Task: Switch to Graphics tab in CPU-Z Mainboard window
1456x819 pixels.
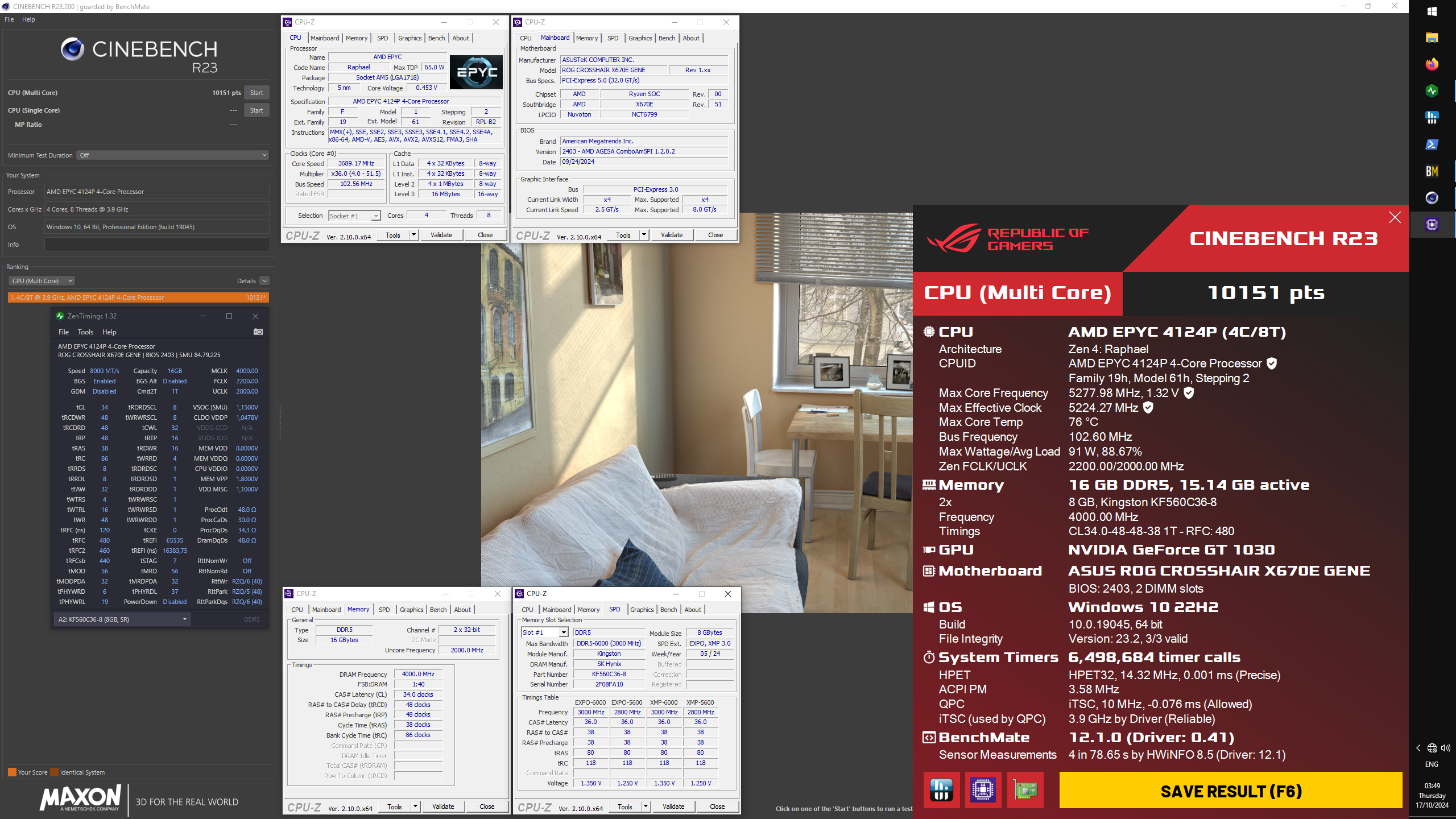Action: point(640,38)
